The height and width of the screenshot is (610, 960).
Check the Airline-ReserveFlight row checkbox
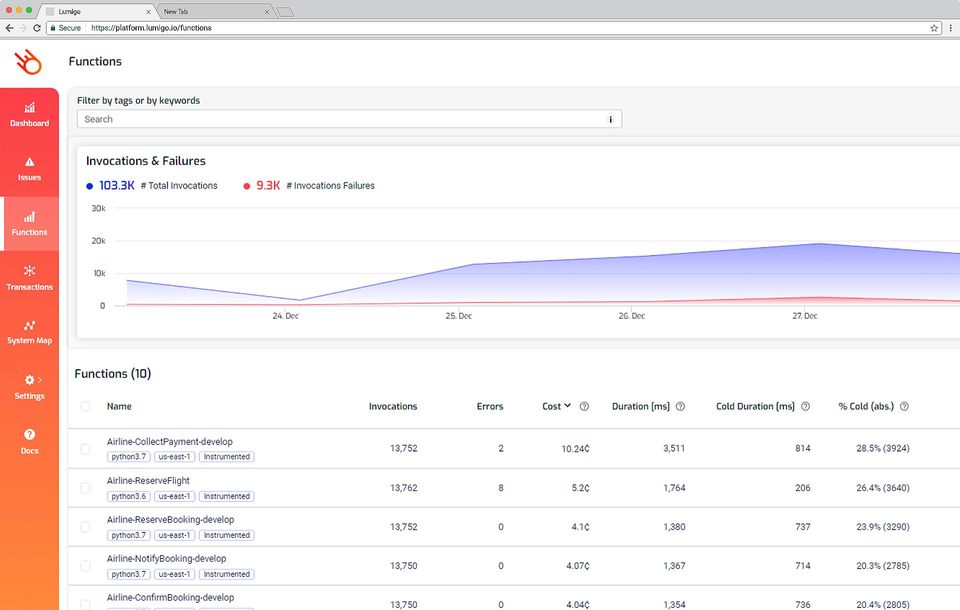85,488
